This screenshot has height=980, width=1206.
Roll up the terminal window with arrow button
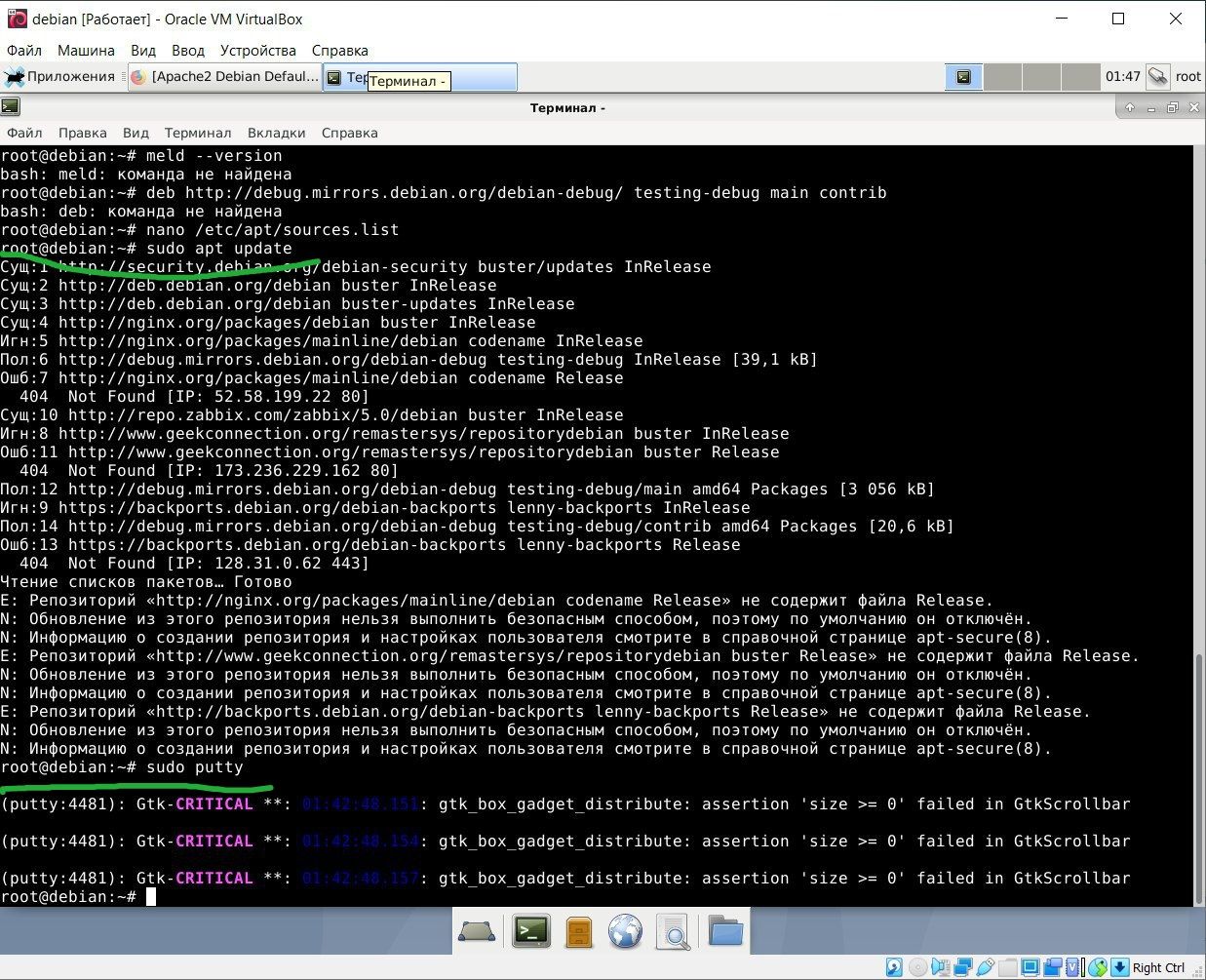[x=1130, y=107]
